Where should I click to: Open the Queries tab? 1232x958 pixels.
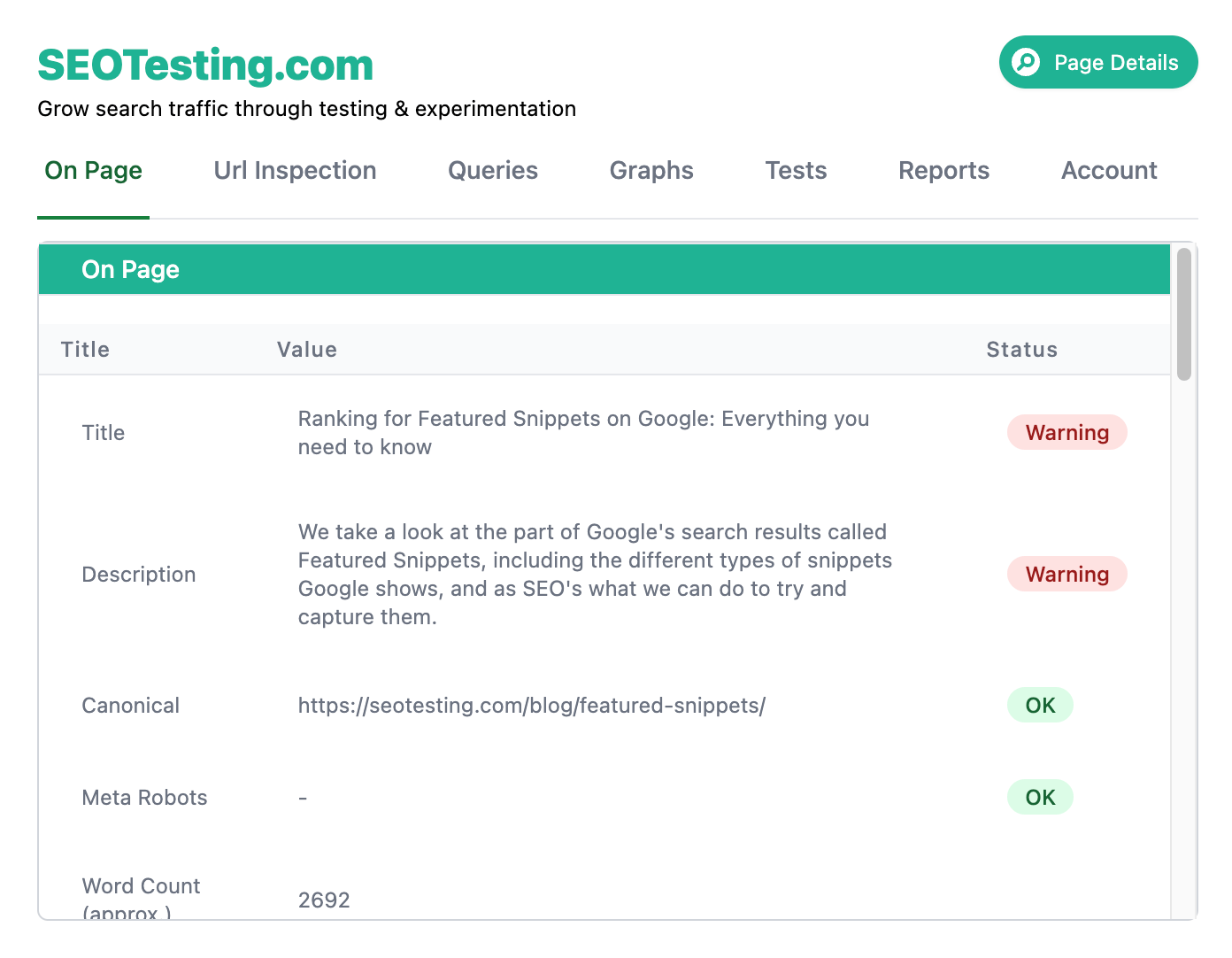(492, 171)
